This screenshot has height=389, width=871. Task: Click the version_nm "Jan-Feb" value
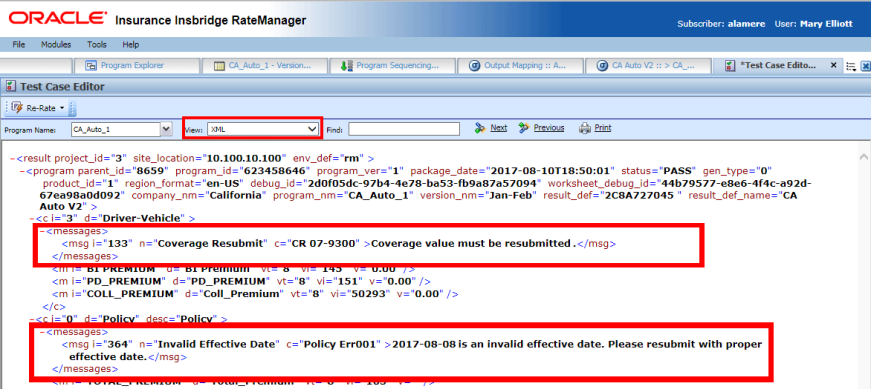[511, 196]
